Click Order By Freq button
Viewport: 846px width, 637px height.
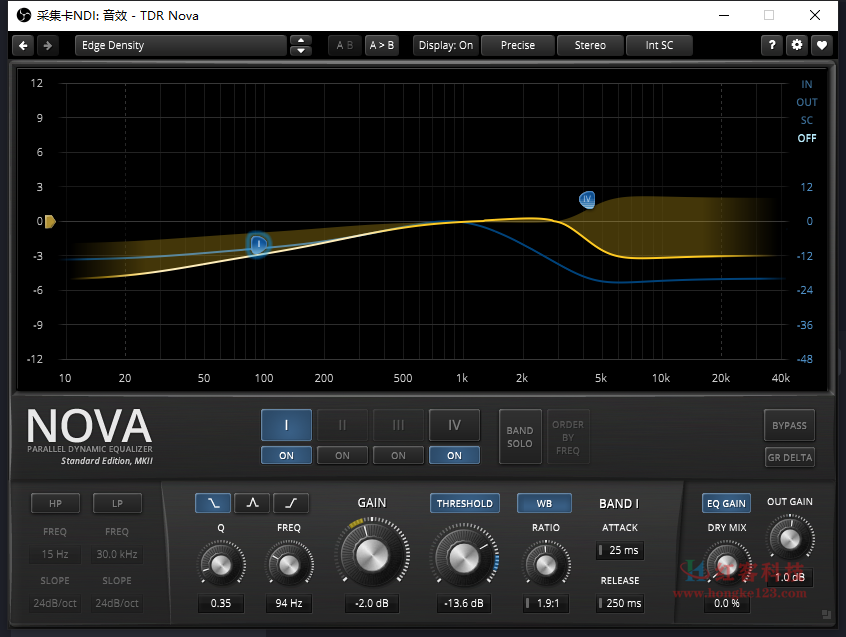[568, 437]
